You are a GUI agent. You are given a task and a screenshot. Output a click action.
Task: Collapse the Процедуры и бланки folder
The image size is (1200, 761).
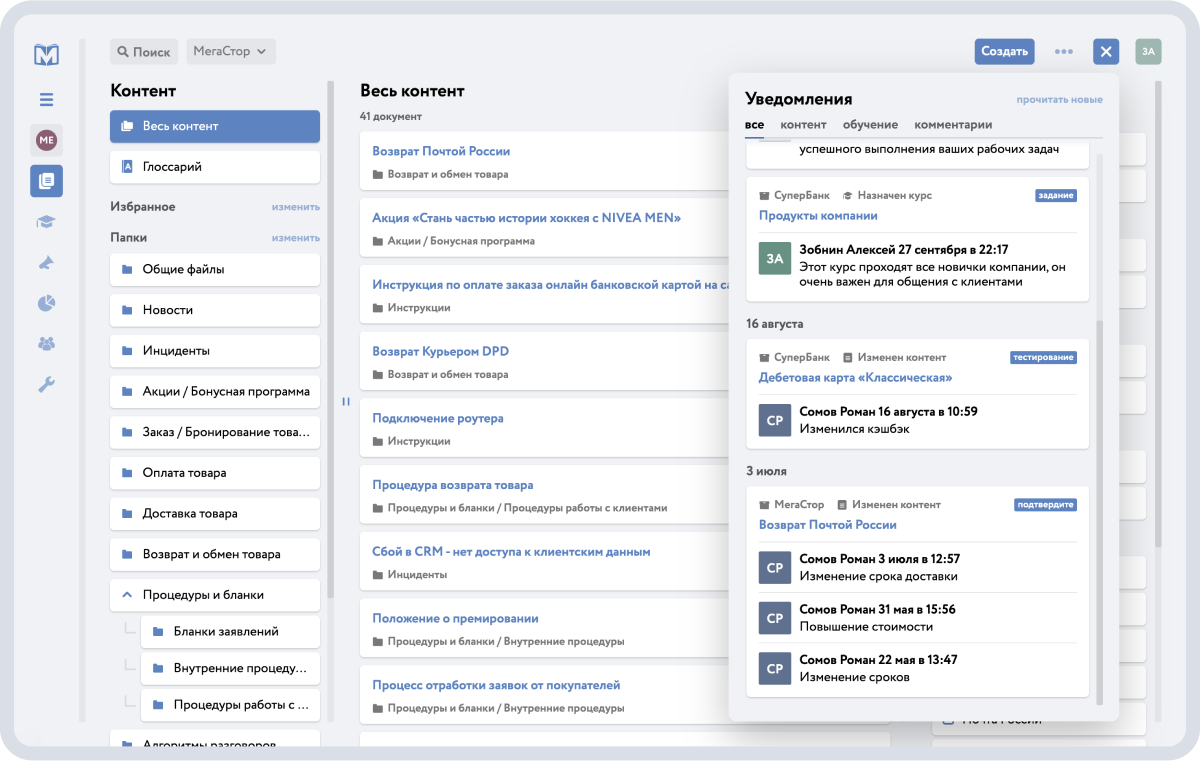tap(127, 594)
